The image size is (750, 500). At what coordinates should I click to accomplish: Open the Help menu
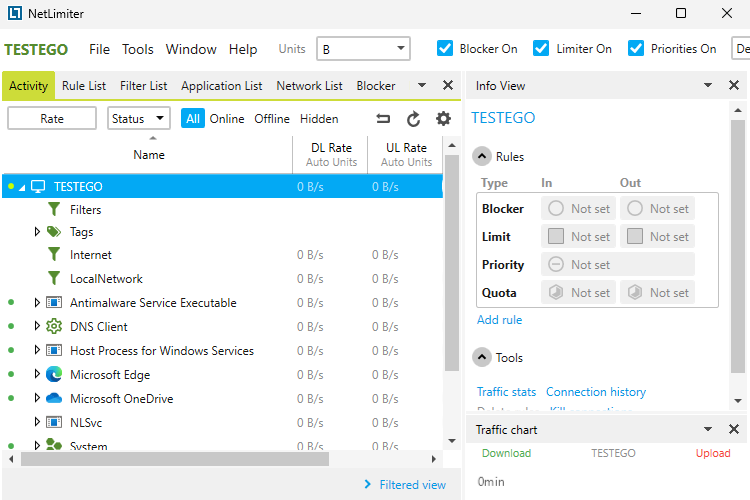coord(243,49)
